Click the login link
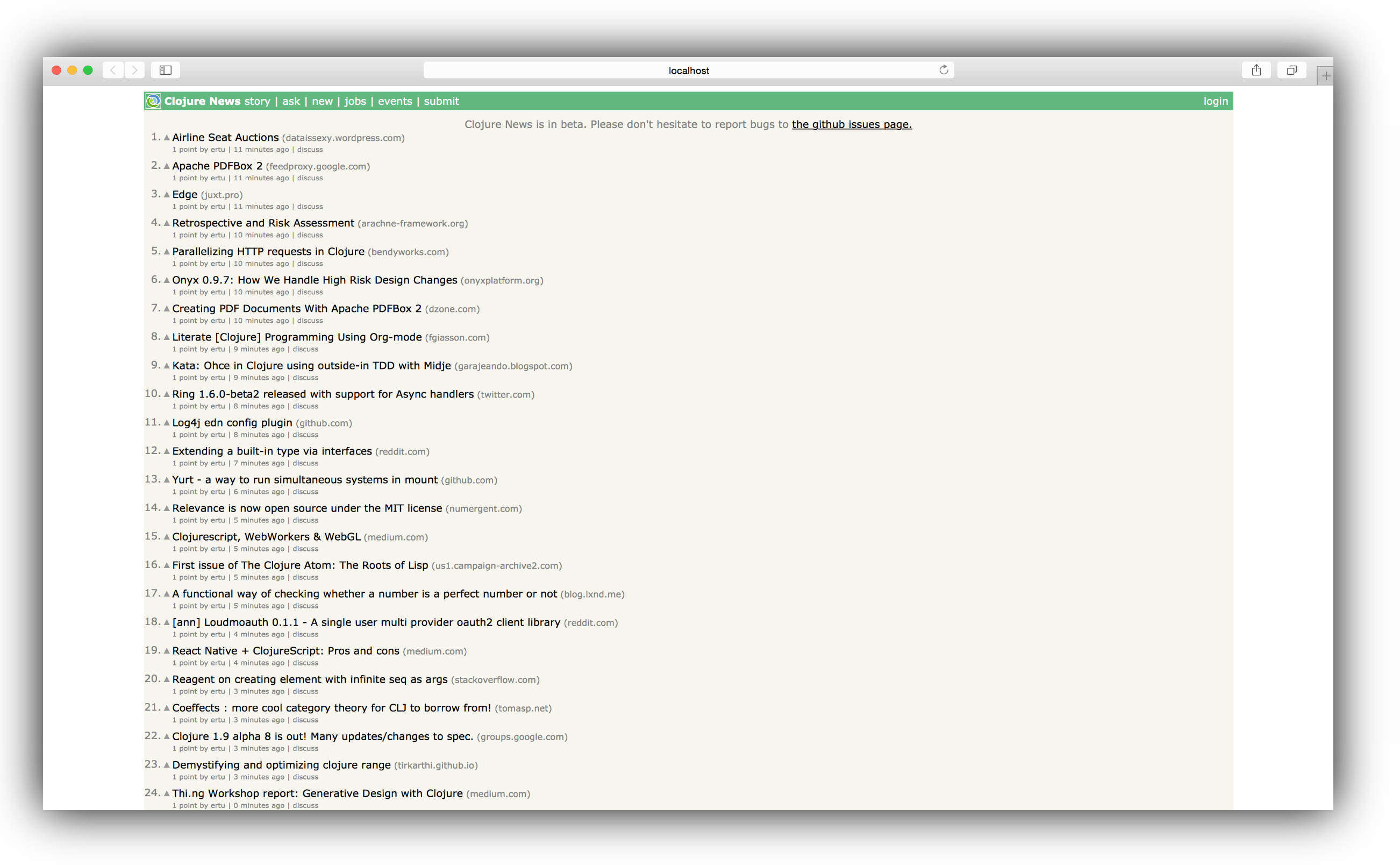The image size is (1400, 865). click(x=1215, y=101)
